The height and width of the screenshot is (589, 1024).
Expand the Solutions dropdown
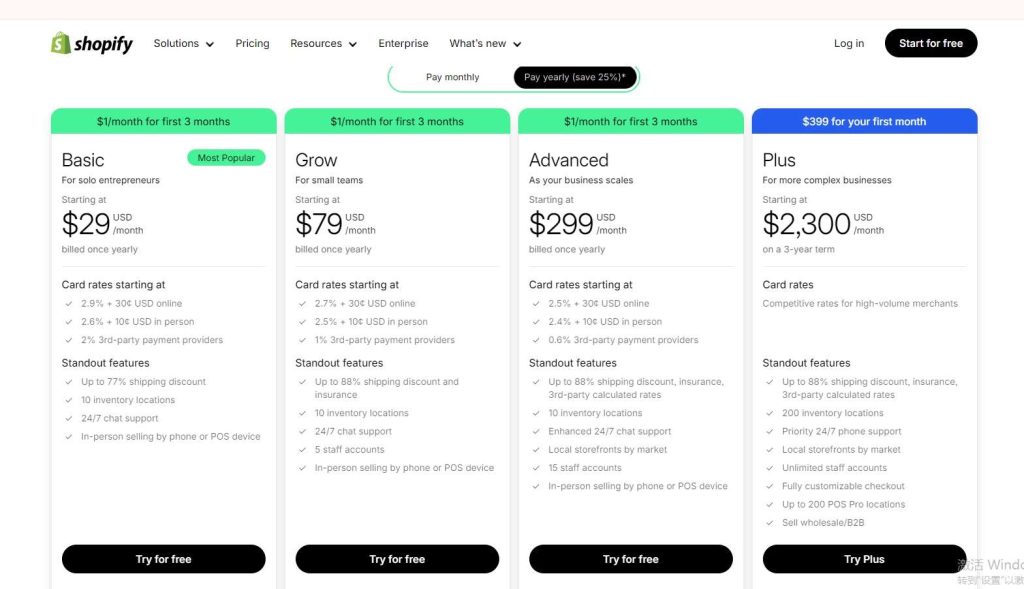click(x=183, y=43)
